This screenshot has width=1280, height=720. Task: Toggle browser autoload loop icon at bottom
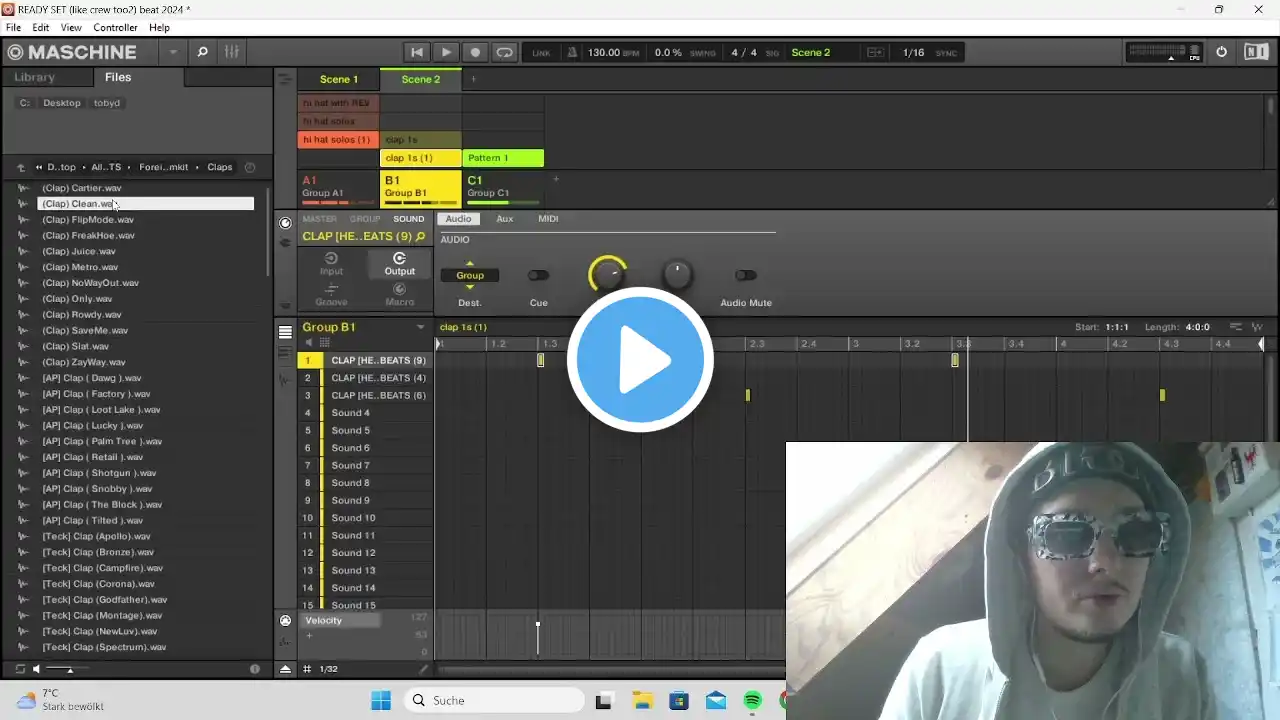pos(20,669)
